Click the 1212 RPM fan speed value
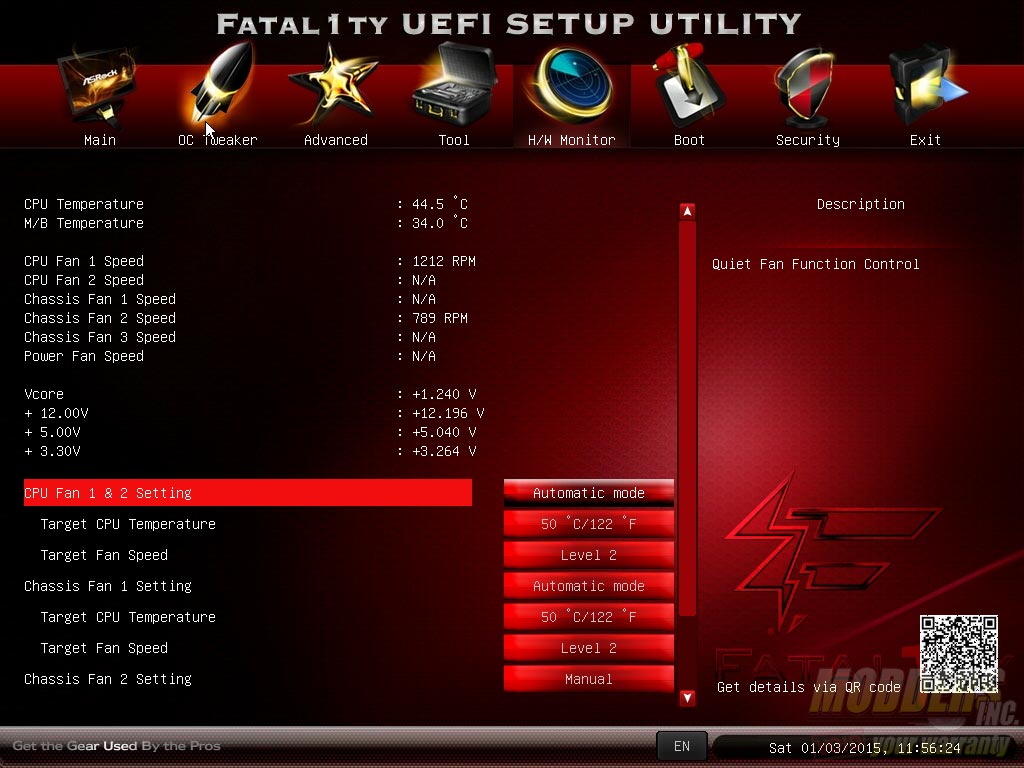 click(444, 261)
